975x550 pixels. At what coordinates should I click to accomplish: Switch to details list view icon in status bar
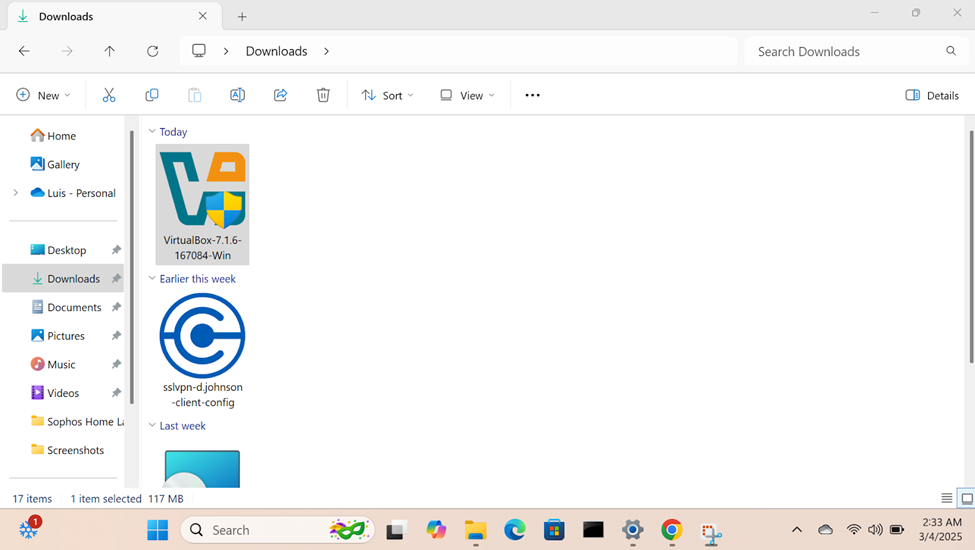point(946,498)
